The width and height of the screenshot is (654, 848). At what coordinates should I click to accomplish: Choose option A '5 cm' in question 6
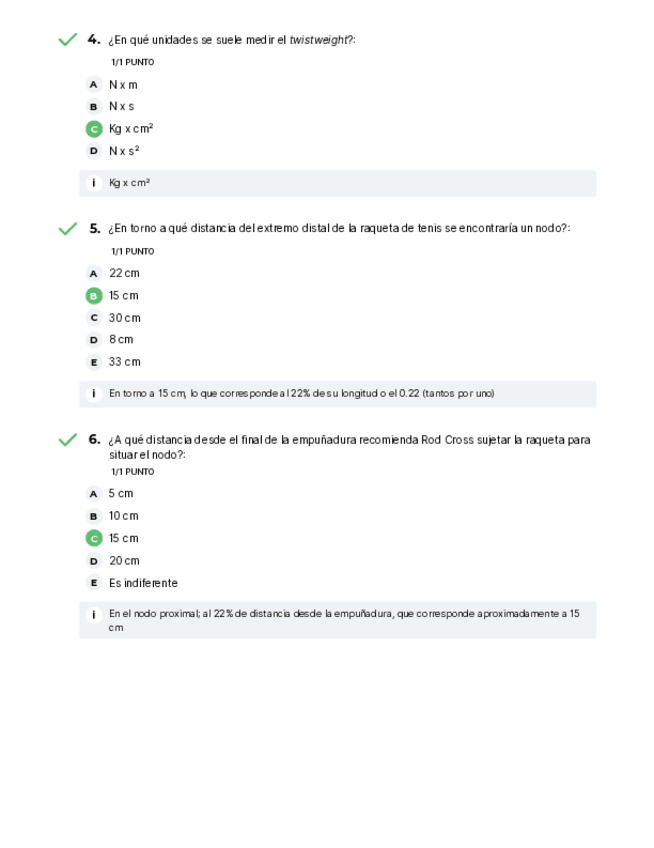94,494
